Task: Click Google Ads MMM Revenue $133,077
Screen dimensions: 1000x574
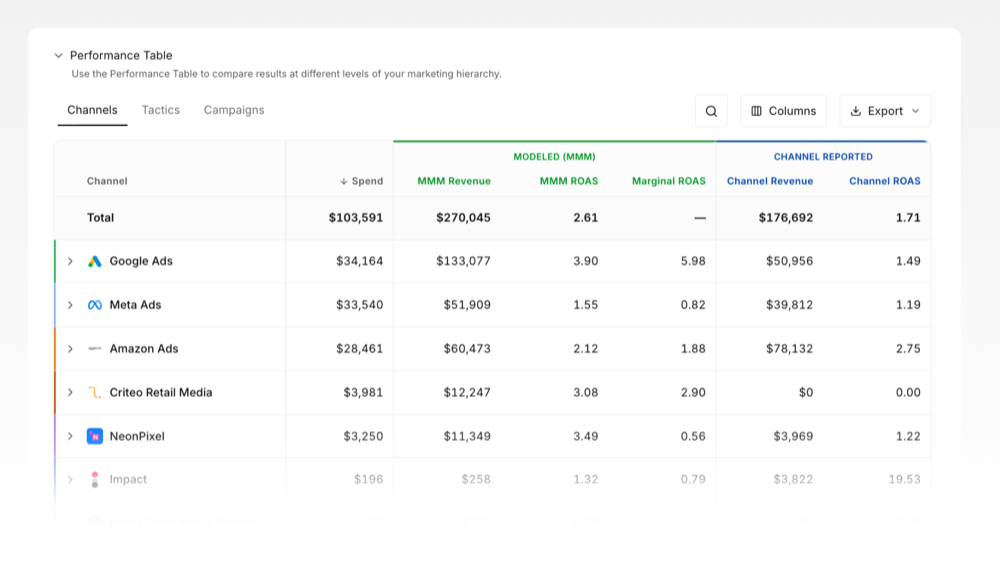Action: pos(464,261)
